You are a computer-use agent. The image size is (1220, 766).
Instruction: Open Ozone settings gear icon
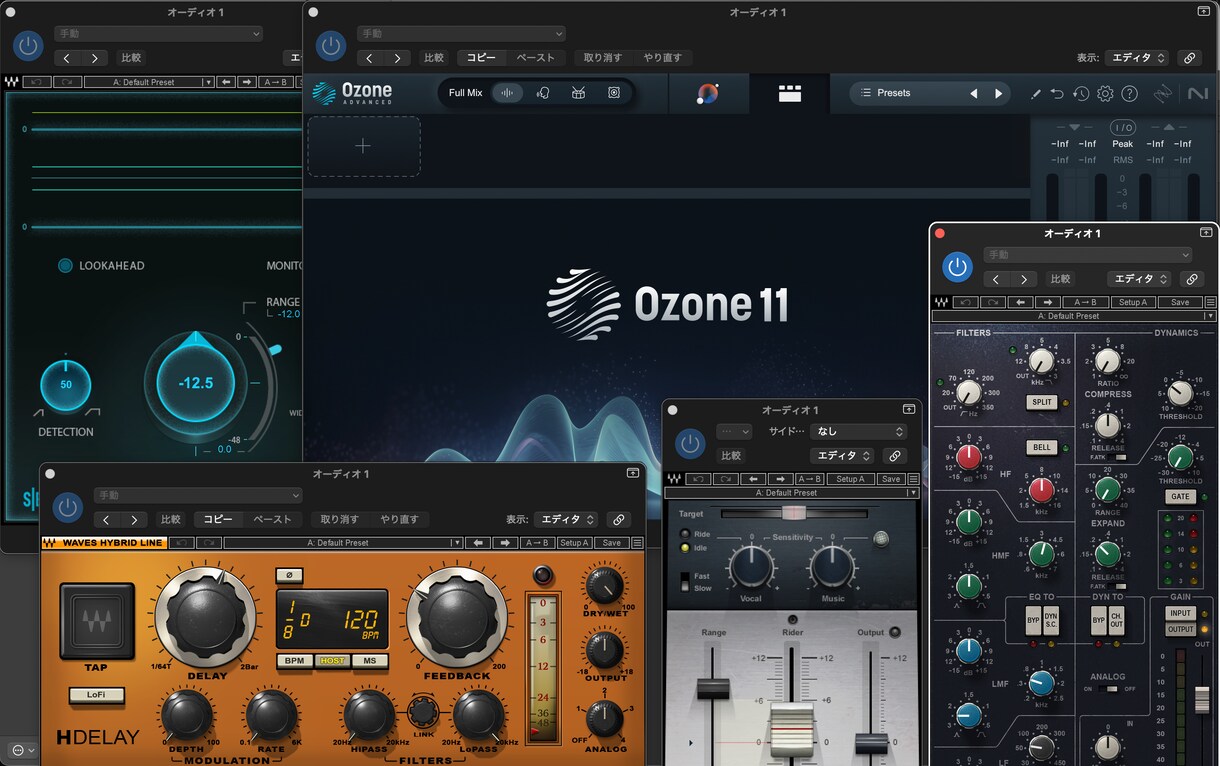[1105, 94]
